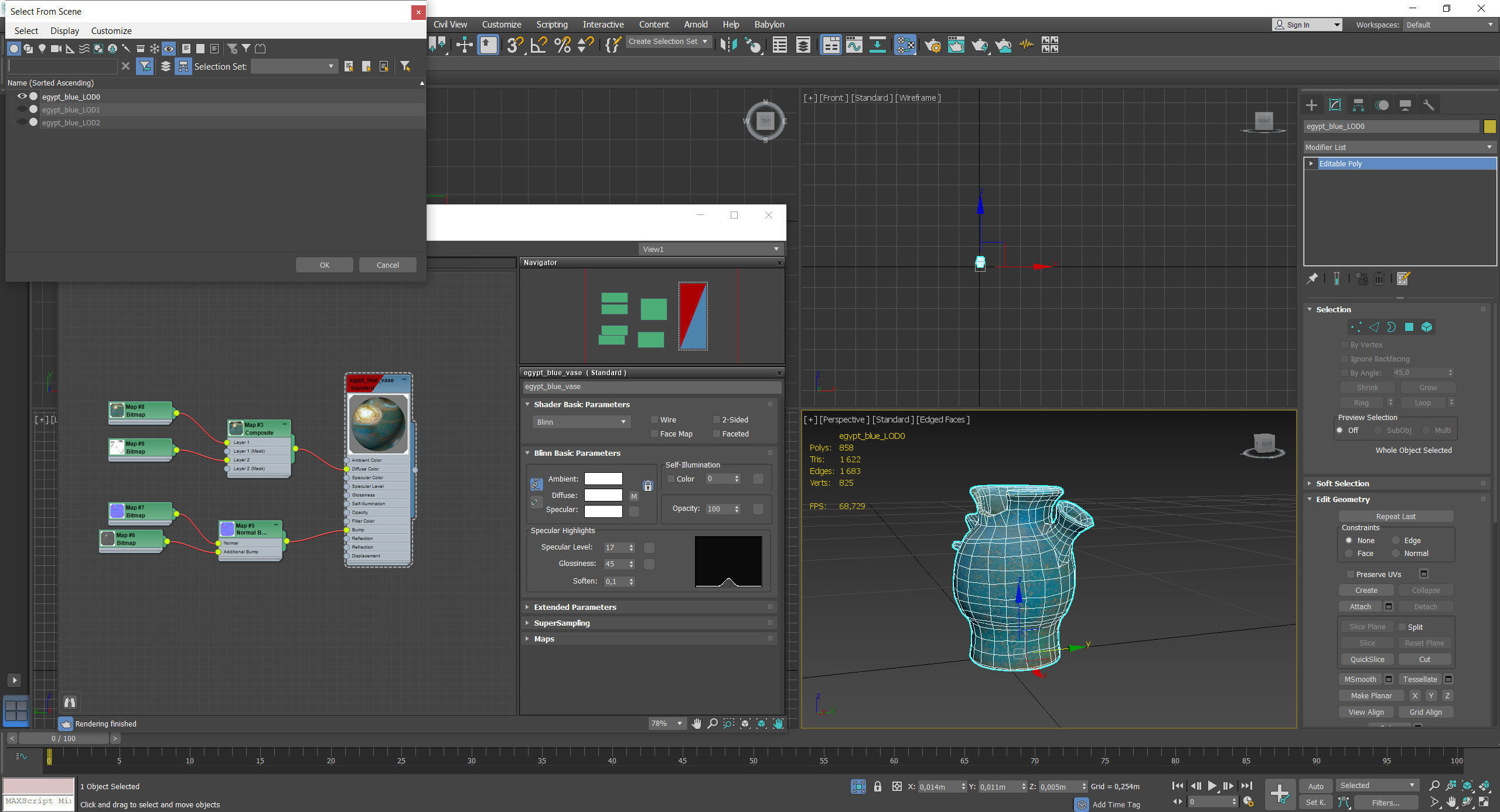Click Pan tool in material editor
The image size is (1500, 812).
click(696, 724)
